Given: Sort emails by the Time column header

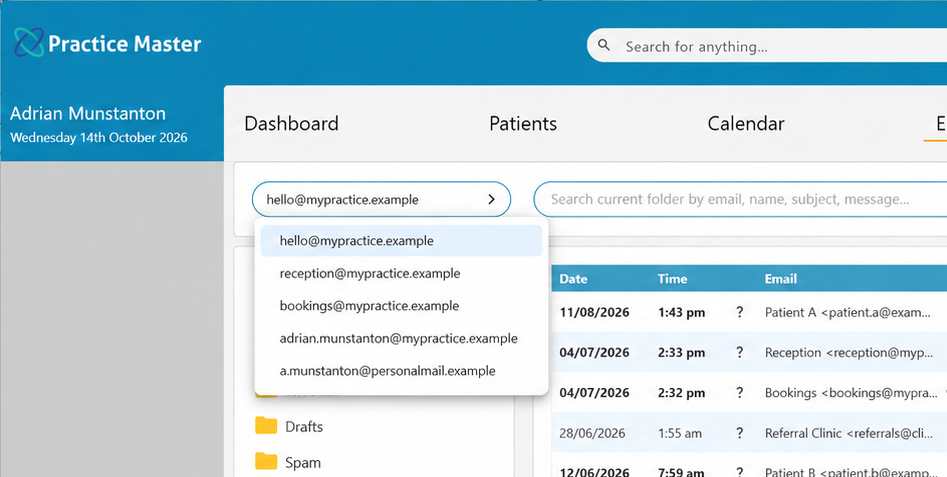Looking at the screenshot, I should [x=672, y=279].
